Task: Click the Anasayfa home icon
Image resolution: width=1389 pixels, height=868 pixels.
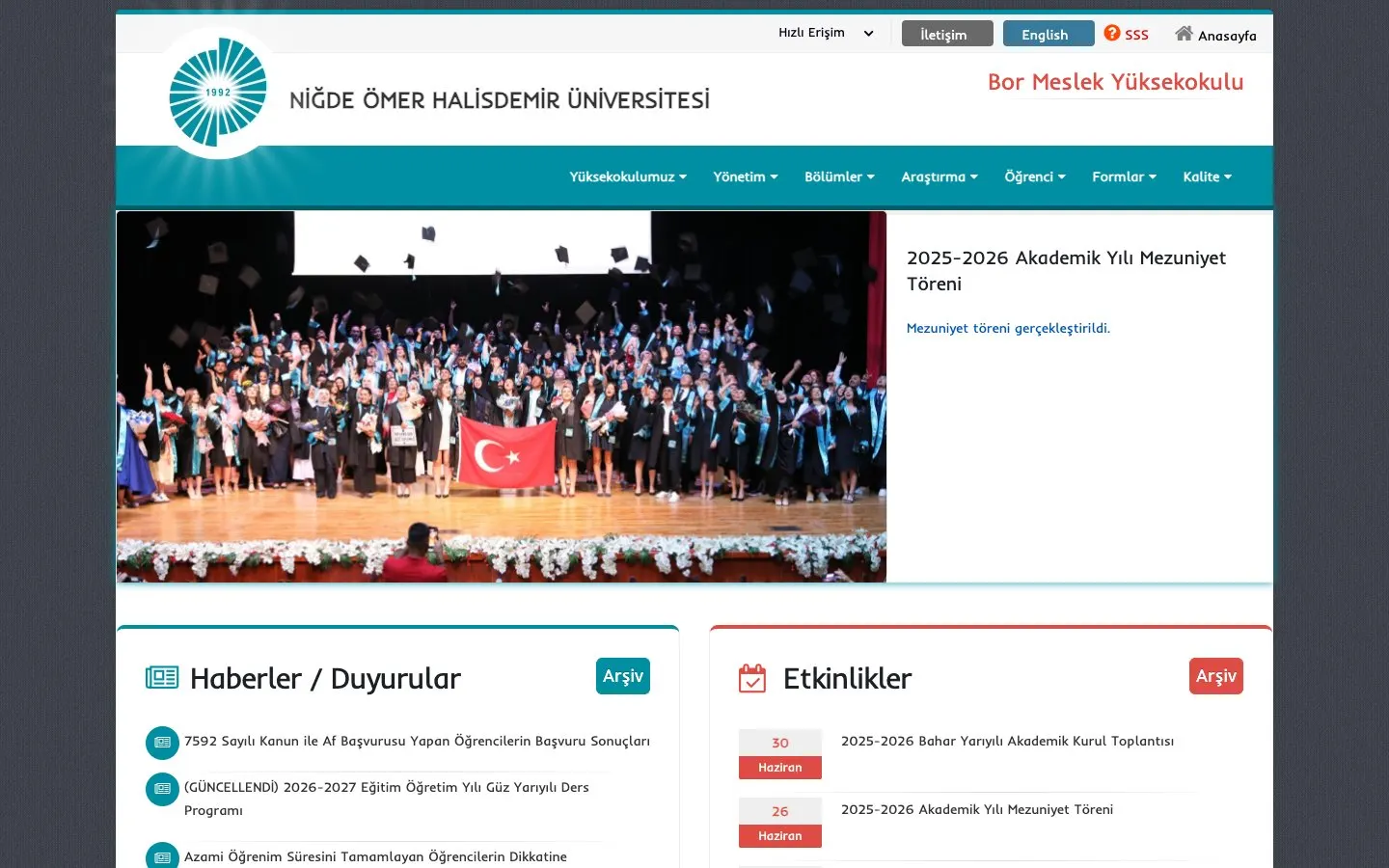Action: click(x=1184, y=34)
